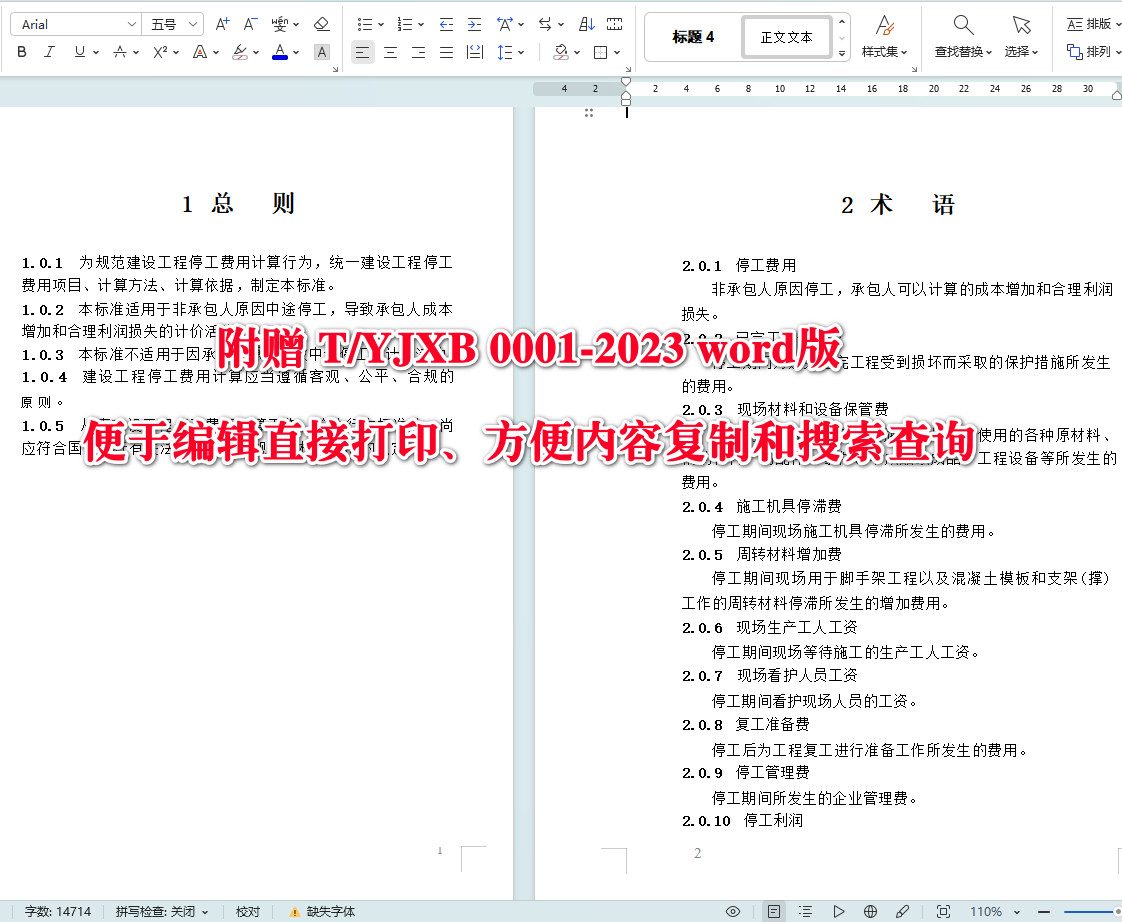This screenshot has height=922, width=1122.
Task: Click the 缺失字体 missing font warning
Action: [322, 911]
